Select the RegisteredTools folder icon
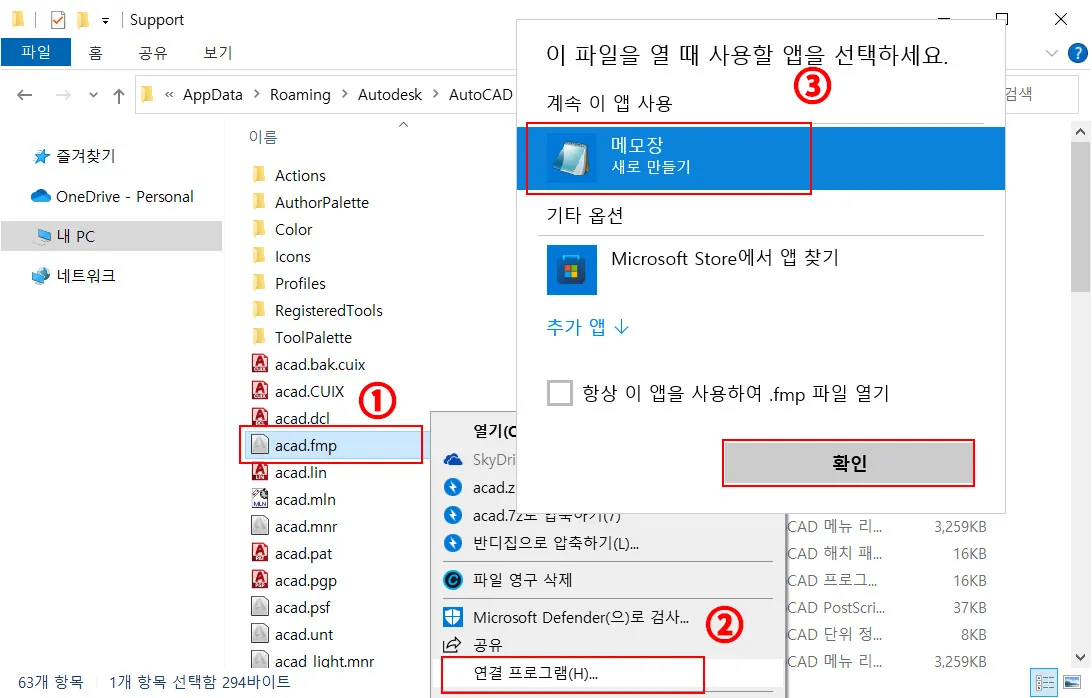Image resolution: width=1092 pixels, height=698 pixels. click(x=260, y=310)
